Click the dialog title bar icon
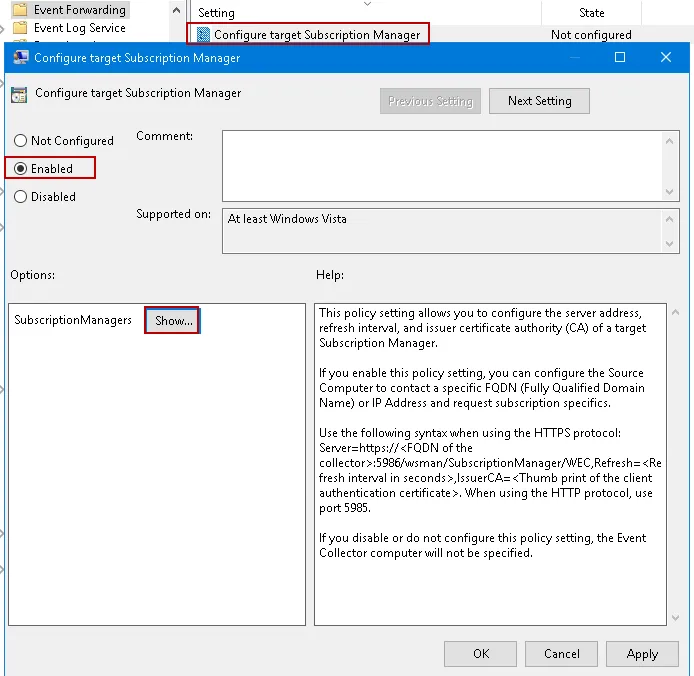This screenshot has width=694, height=676. point(20,58)
